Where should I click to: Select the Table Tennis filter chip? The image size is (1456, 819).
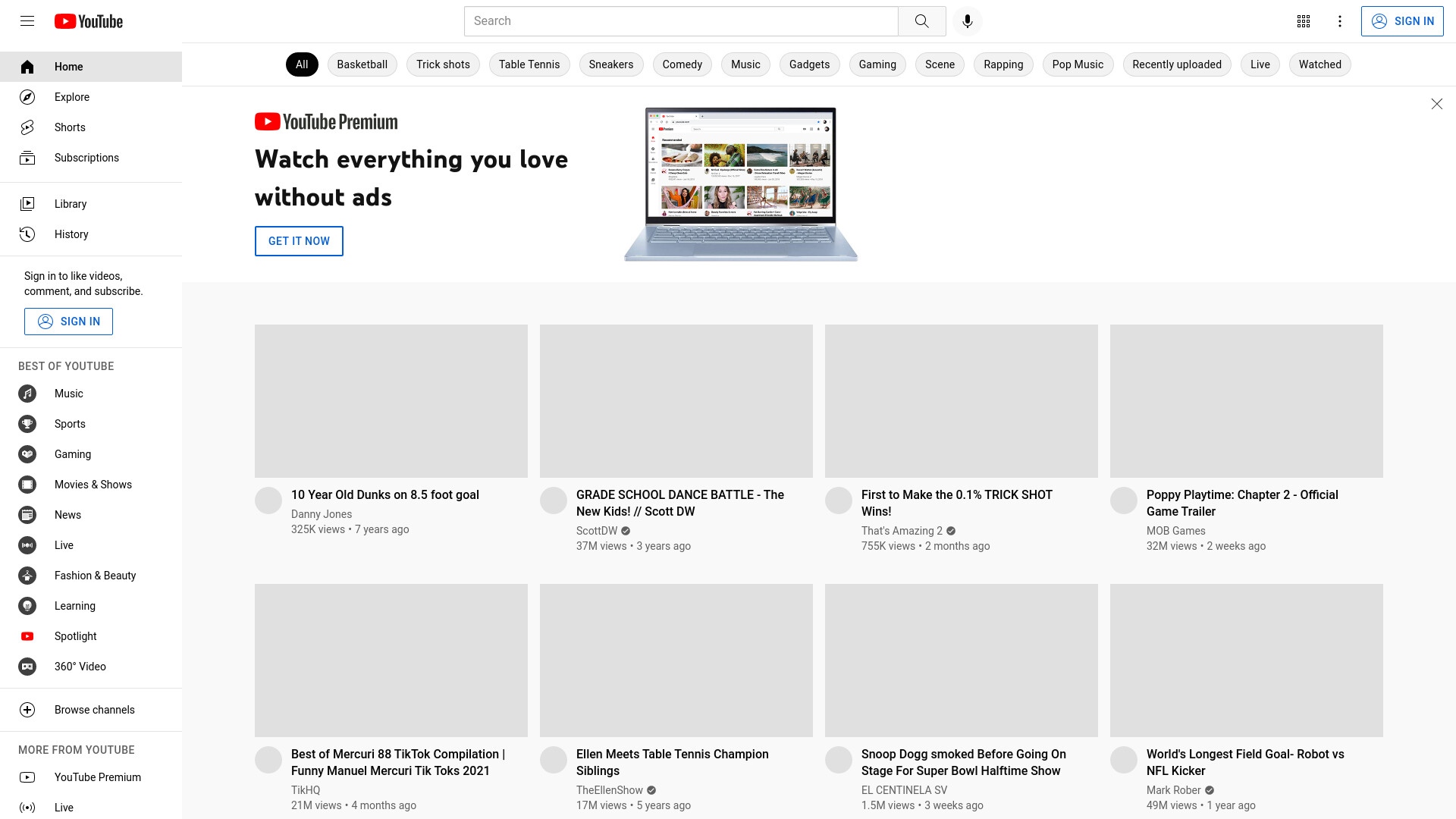[529, 64]
